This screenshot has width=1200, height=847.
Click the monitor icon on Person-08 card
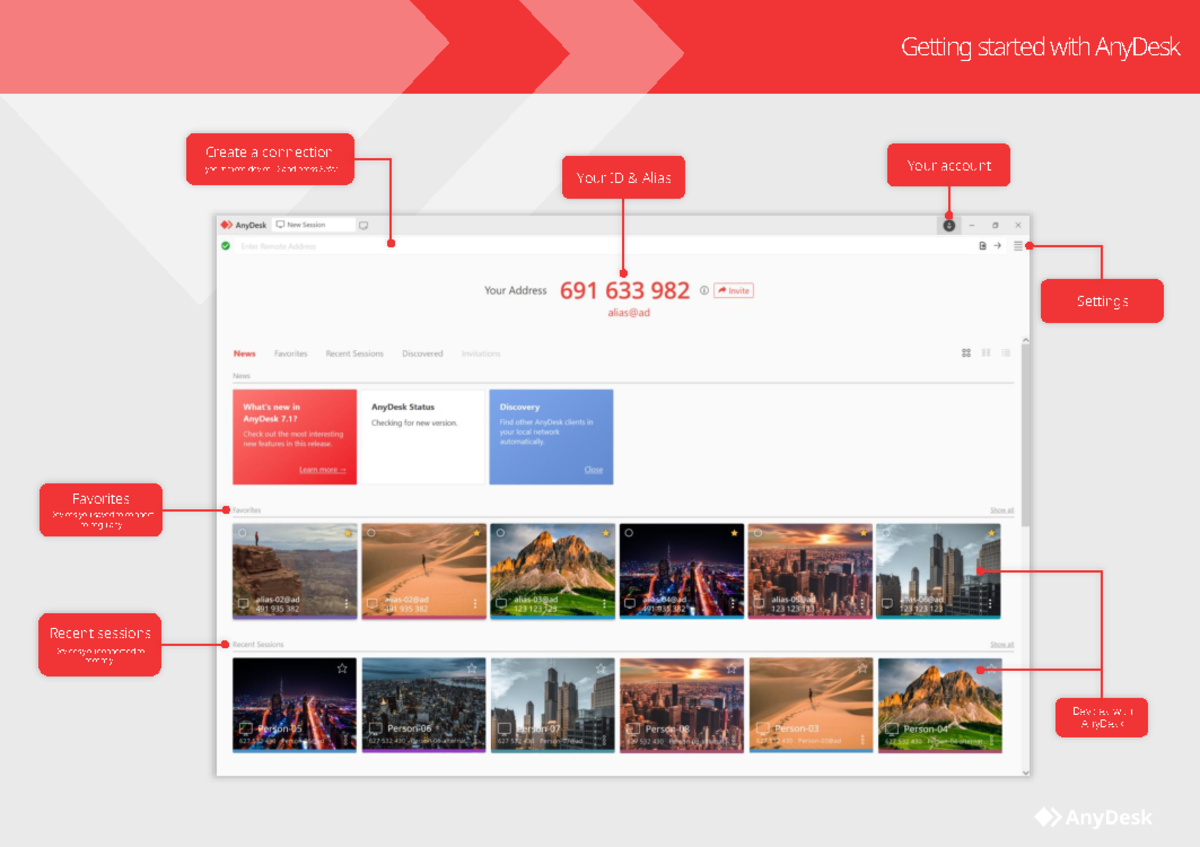coord(634,729)
